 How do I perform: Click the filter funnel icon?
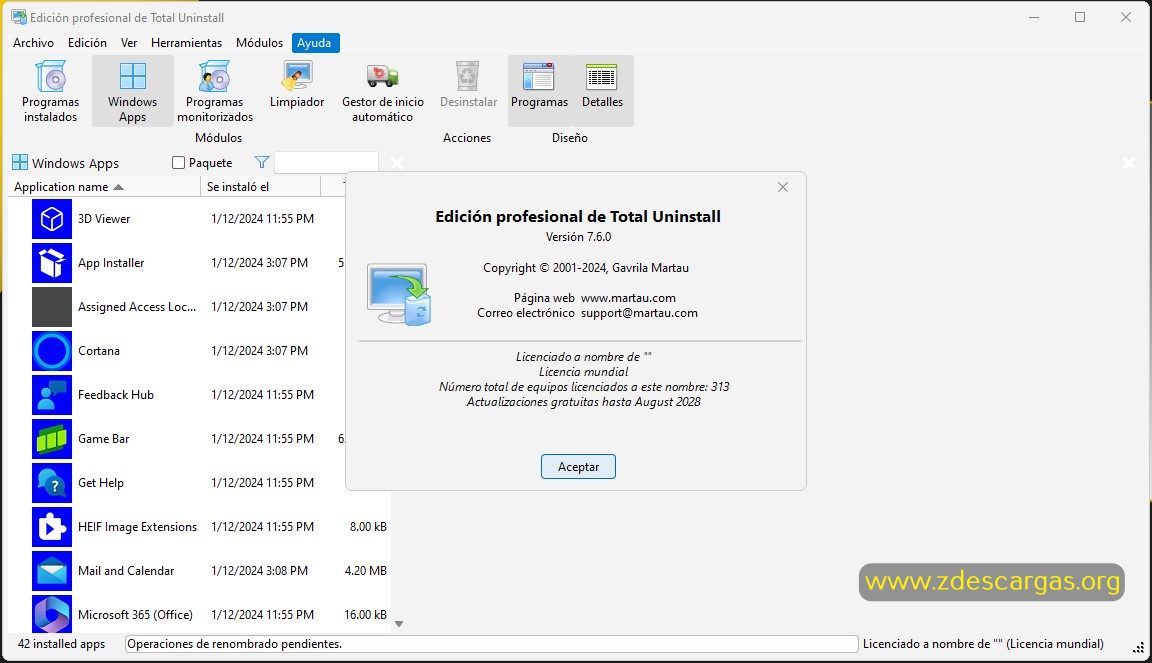coord(262,162)
